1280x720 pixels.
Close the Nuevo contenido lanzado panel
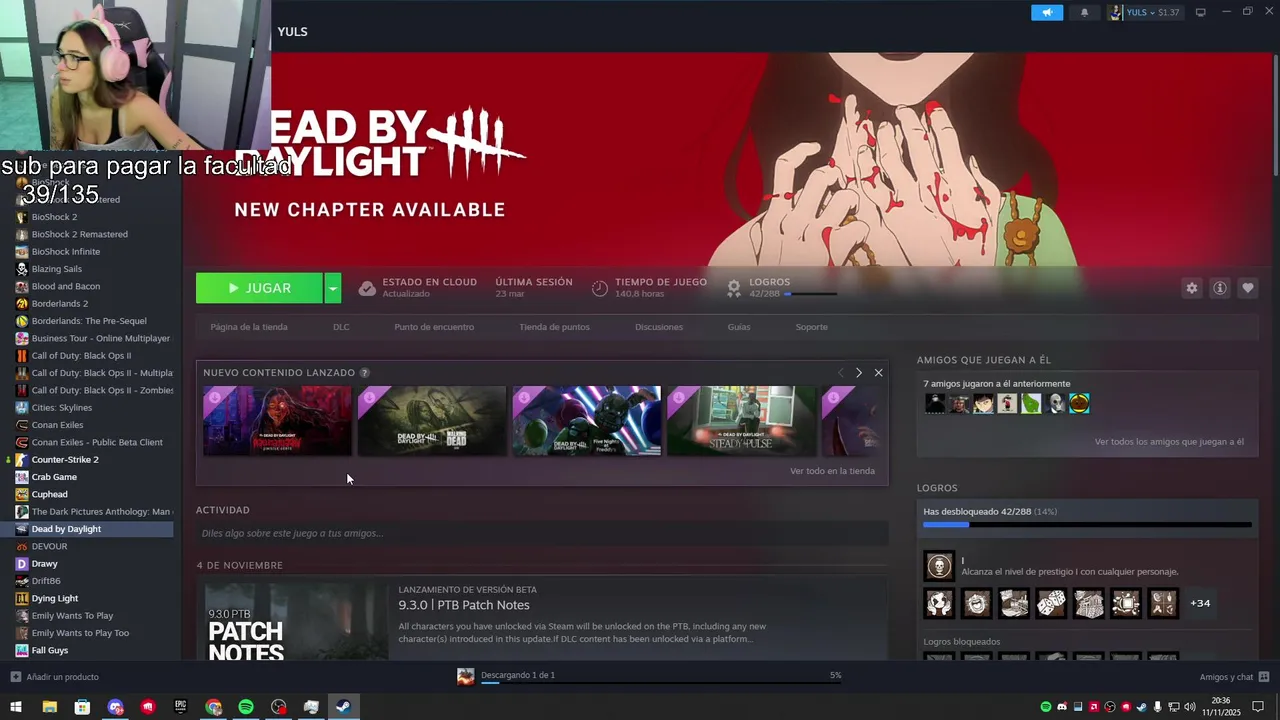point(878,373)
